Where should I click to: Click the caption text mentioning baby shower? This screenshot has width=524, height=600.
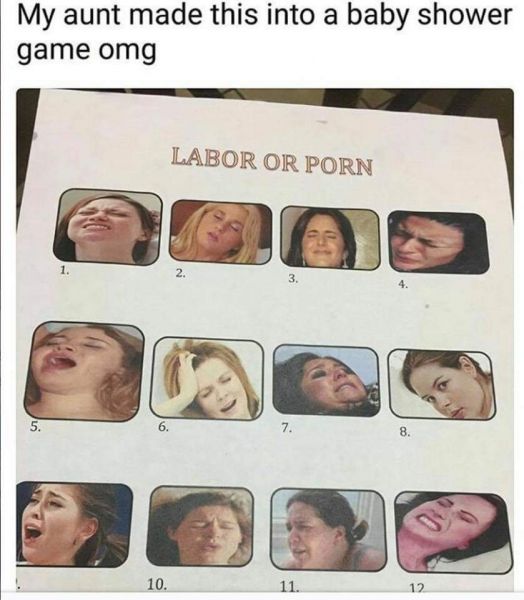tap(264, 33)
